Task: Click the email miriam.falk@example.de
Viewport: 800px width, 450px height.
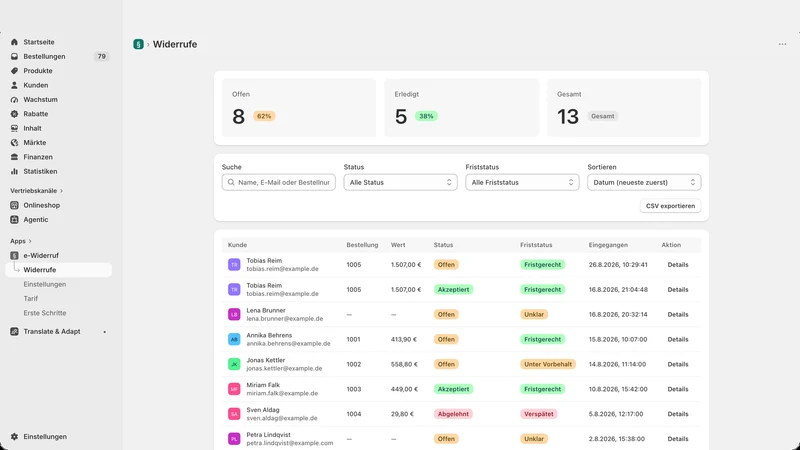Action: click(282, 393)
